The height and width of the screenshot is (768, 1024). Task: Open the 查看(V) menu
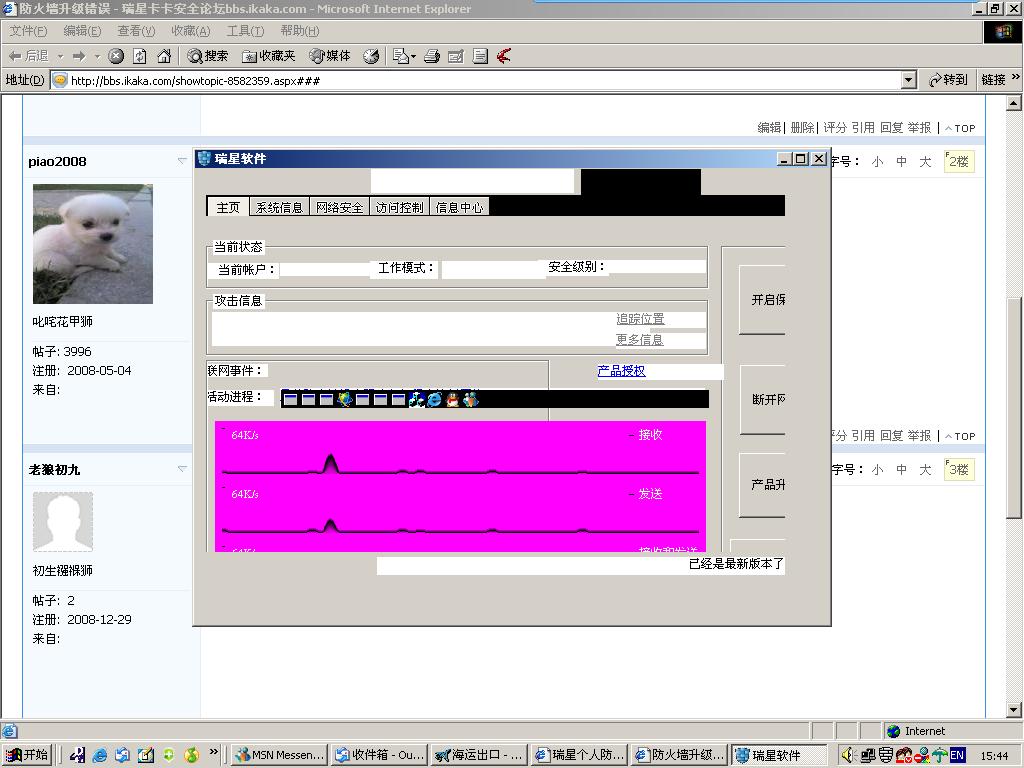click(136, 31)
